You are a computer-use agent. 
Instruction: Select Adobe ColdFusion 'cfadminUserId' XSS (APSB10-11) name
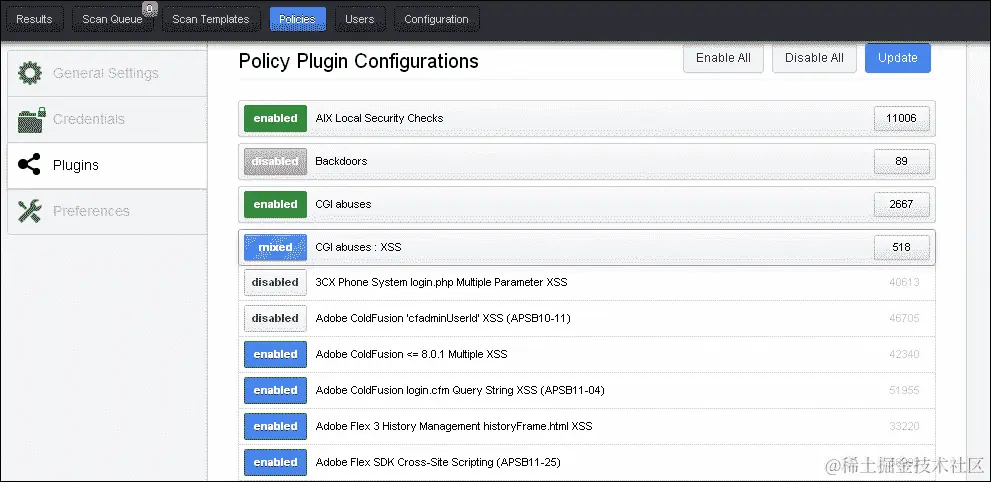[443, 318]
